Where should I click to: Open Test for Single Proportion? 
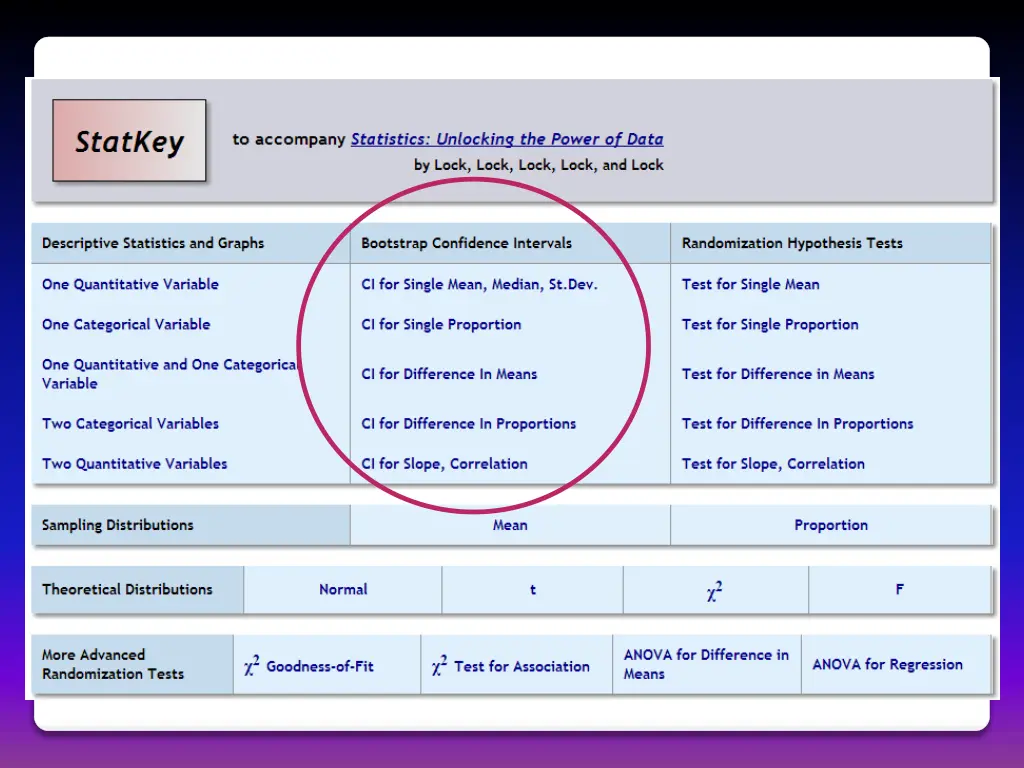pyautogui.click(x=770, y=325)
